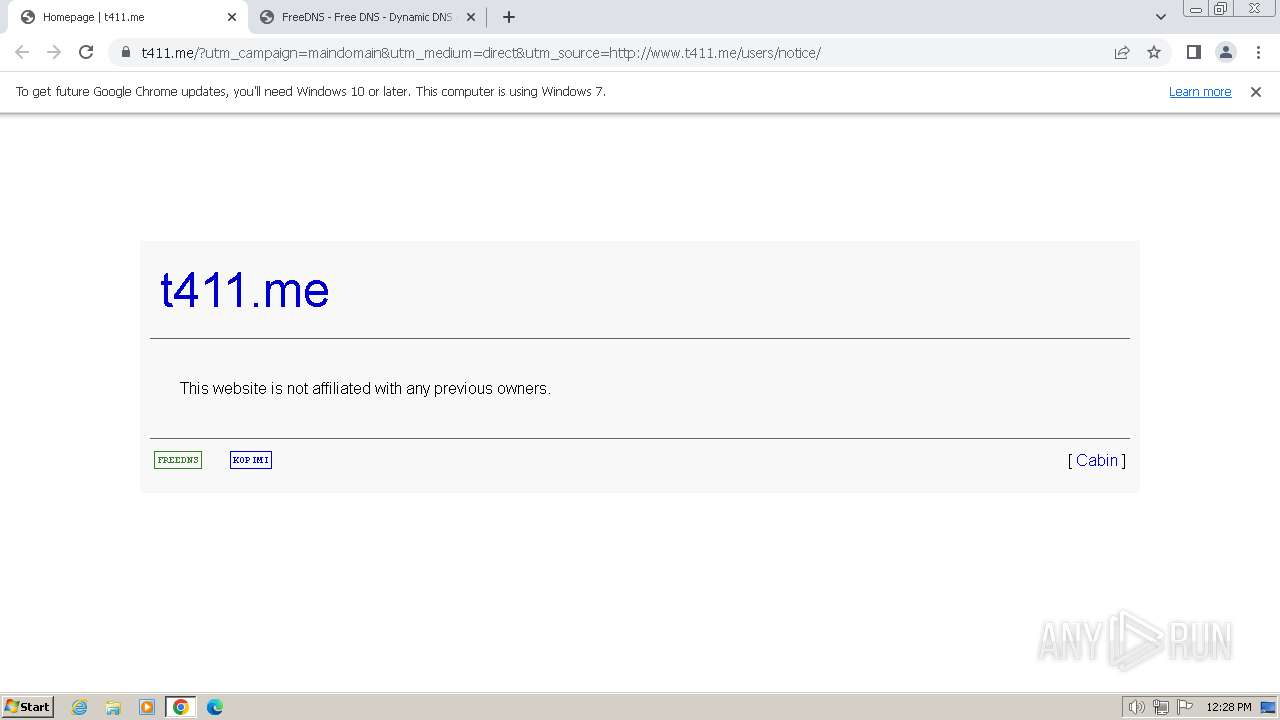Launch Microsoft Edge from taskbar
The image size is (1280, 720).
pos(215,707)
